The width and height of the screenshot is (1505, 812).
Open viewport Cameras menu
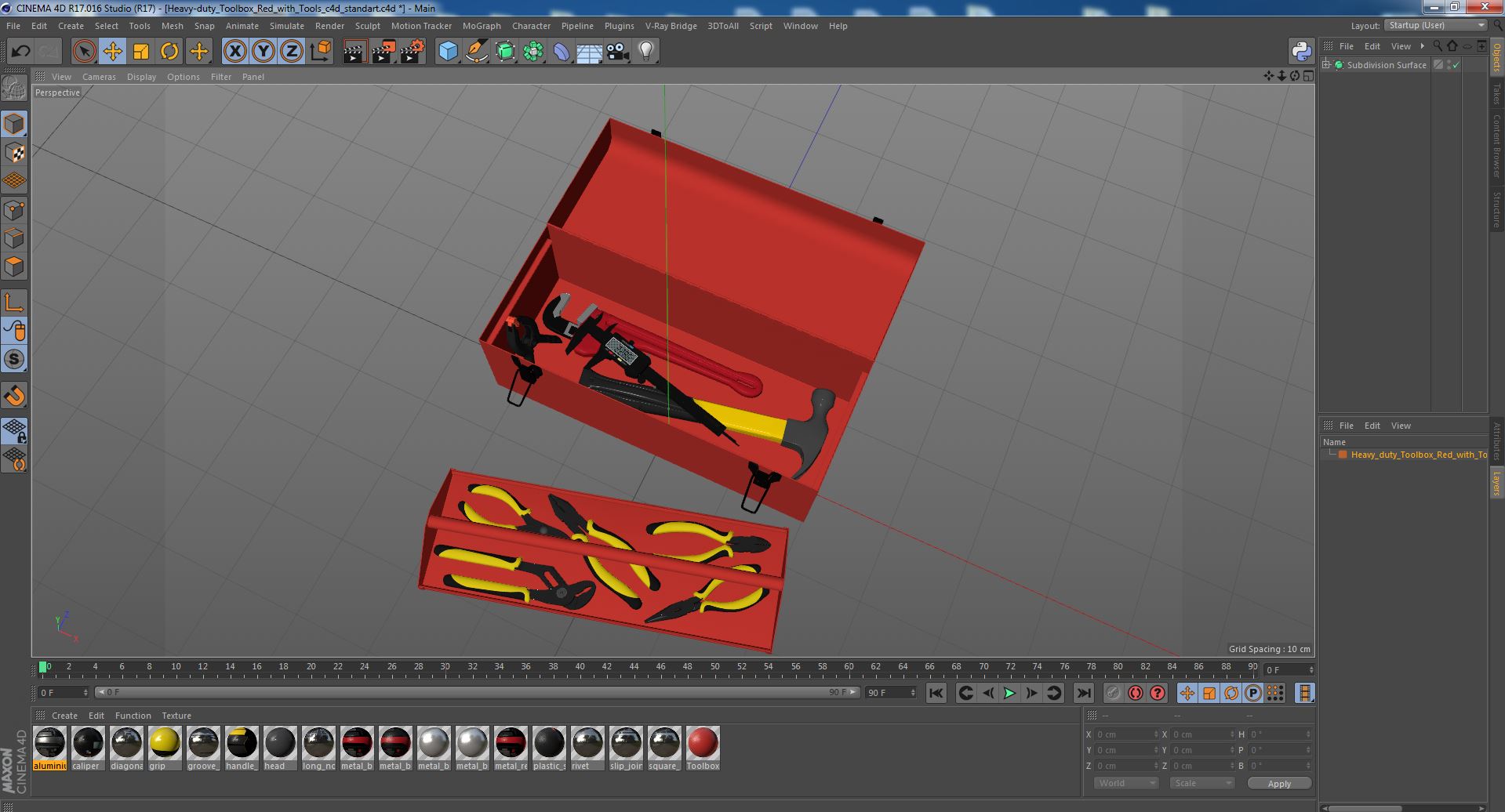click(x=99, y=77)
